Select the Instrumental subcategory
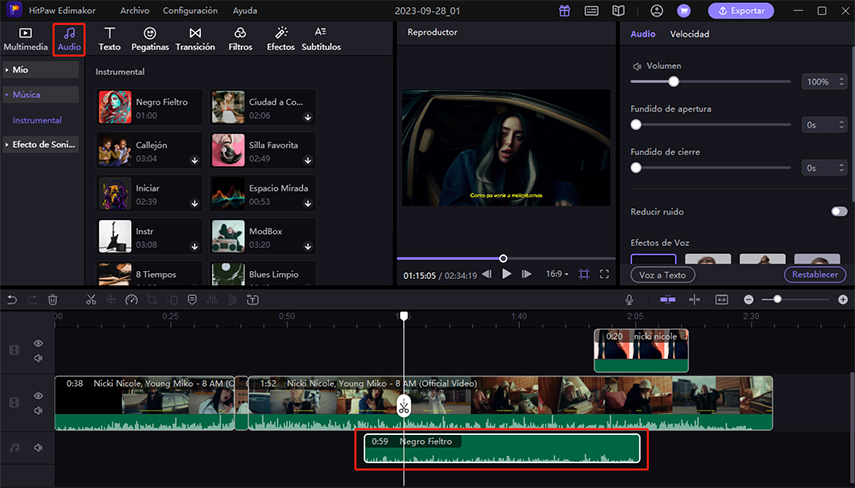Image resolution: width=855 pixels, height=488 pixels. point(37,120)
